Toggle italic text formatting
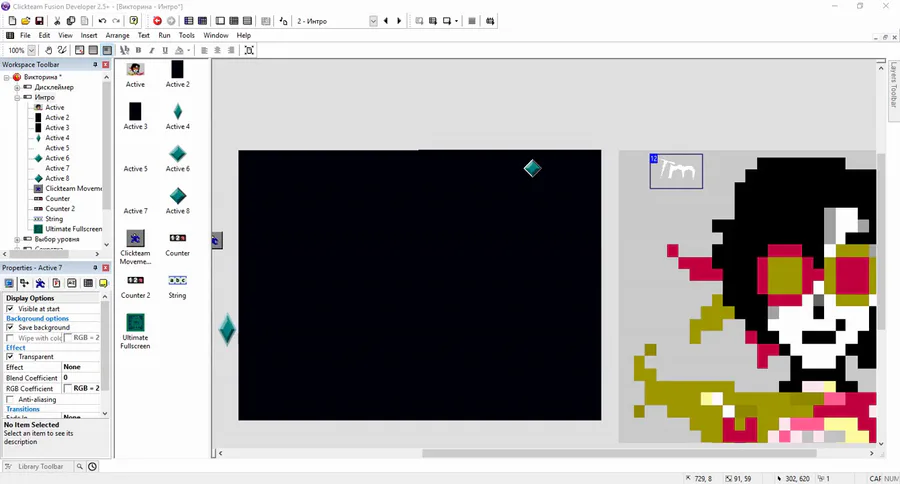The width and height of the screenshot is (900, 484). (152, 50)
